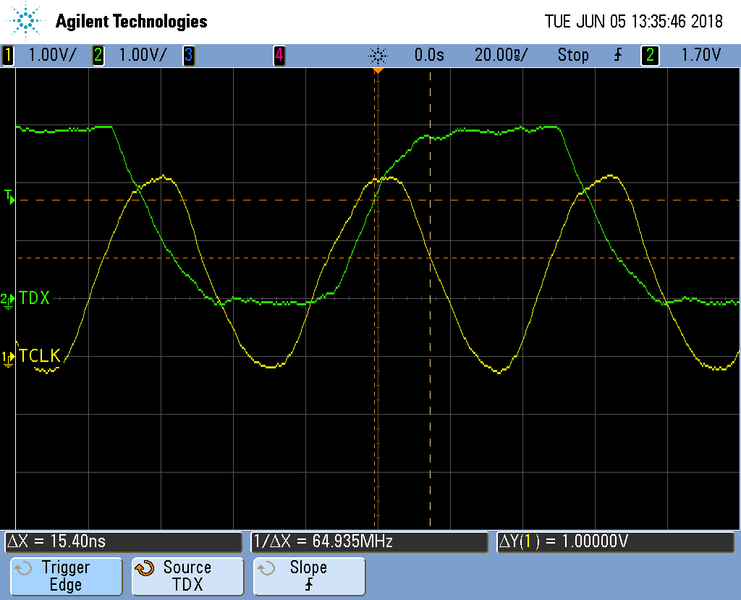Click the date and time display
This screenshot has height=600, width=741.
click(x=634, y=21)
